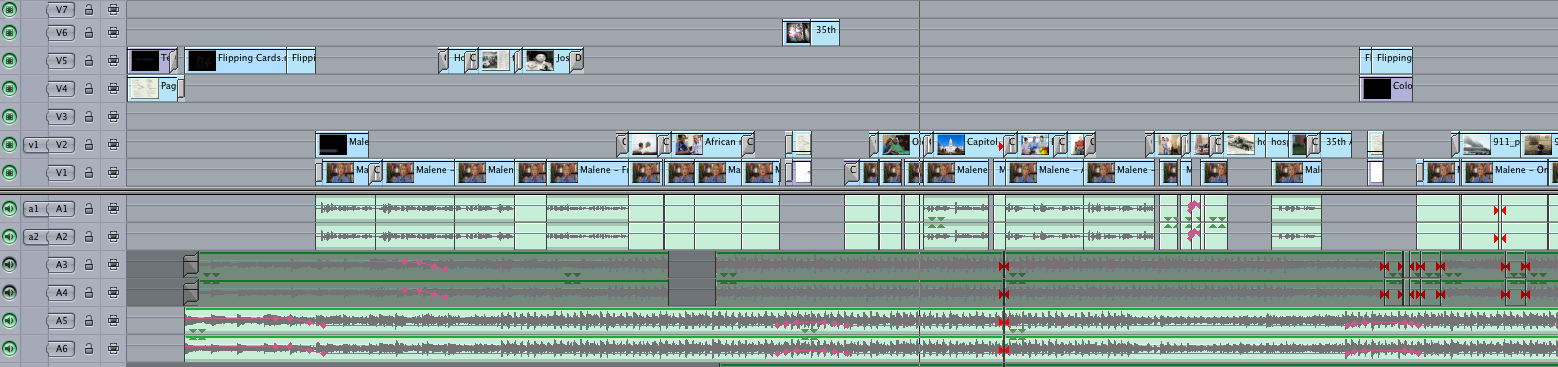Viewport: 1558px width, 367px height.
Task: Hide video track V2
Action: click(x=10, y=145)
